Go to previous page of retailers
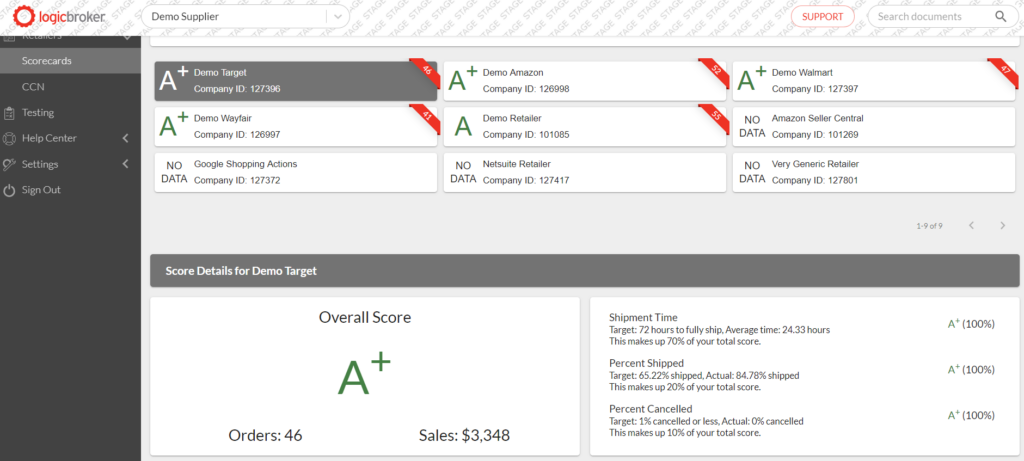This screenshot has height=461, width=1024. point(971,226)
